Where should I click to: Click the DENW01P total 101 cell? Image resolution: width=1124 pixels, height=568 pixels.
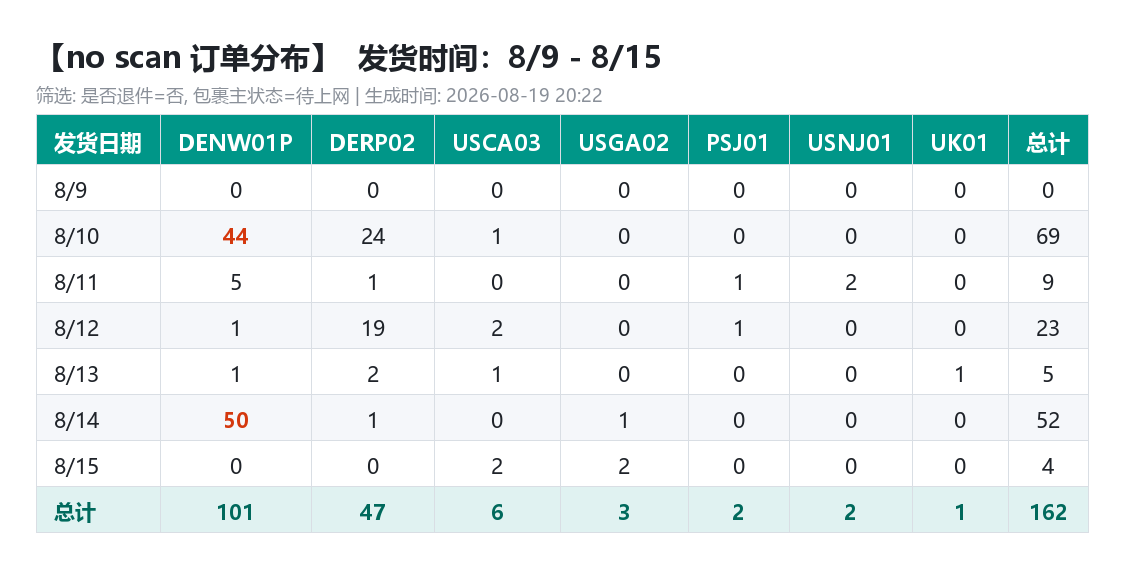pos(236,511)
